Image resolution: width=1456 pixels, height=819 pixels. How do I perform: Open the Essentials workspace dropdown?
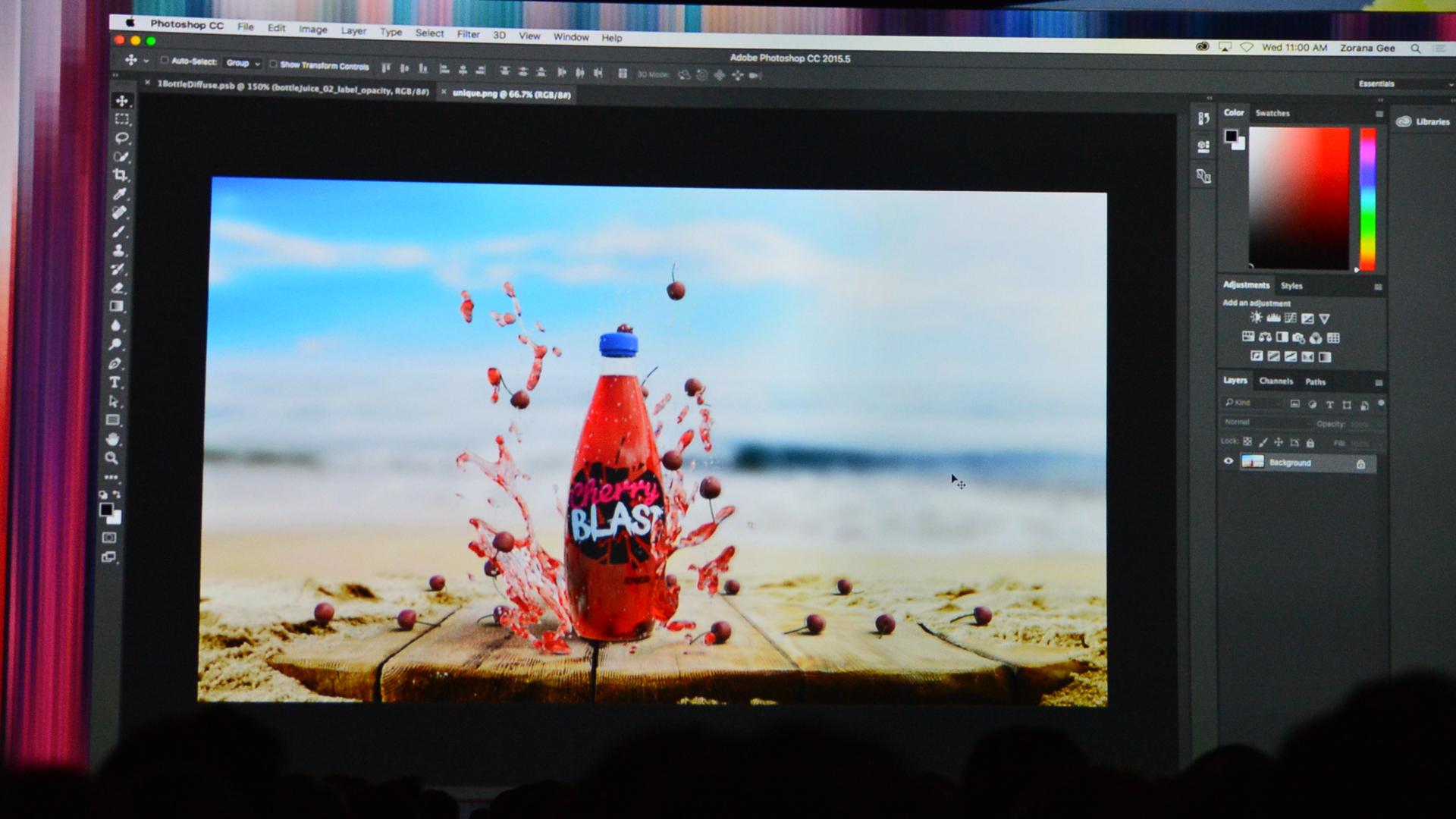1403,84
